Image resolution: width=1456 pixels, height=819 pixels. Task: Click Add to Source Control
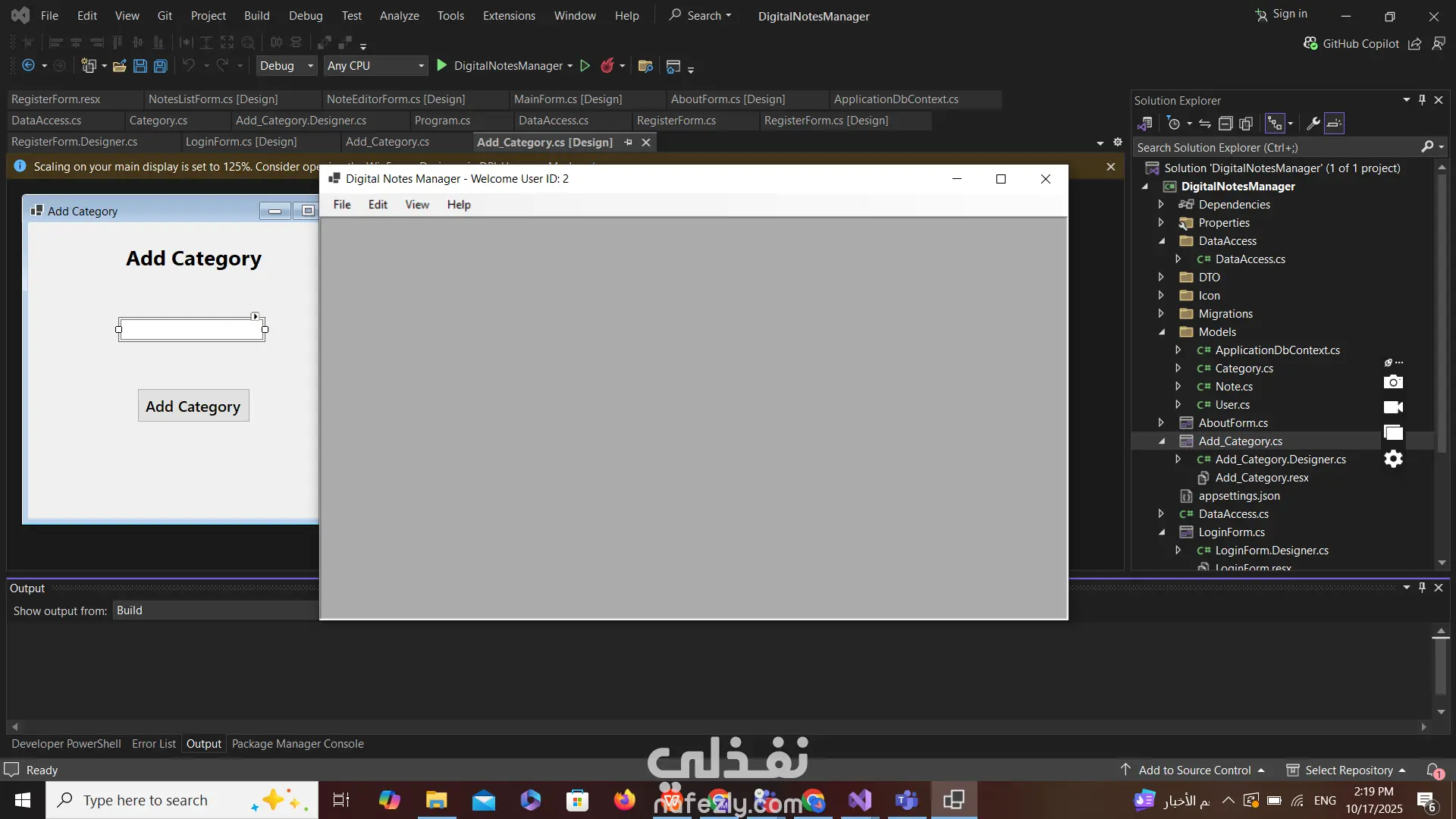[1194, 770]
